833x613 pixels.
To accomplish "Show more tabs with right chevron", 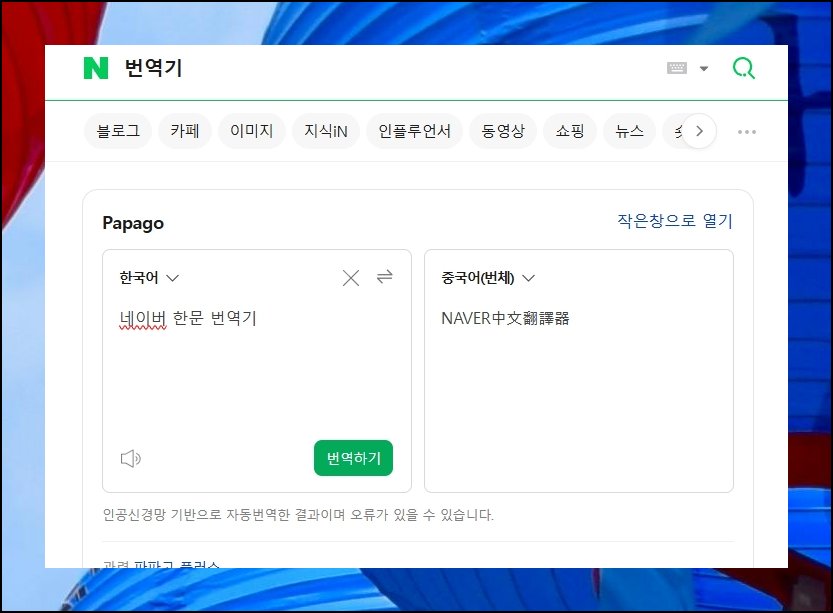I will [x=699, y=131].
